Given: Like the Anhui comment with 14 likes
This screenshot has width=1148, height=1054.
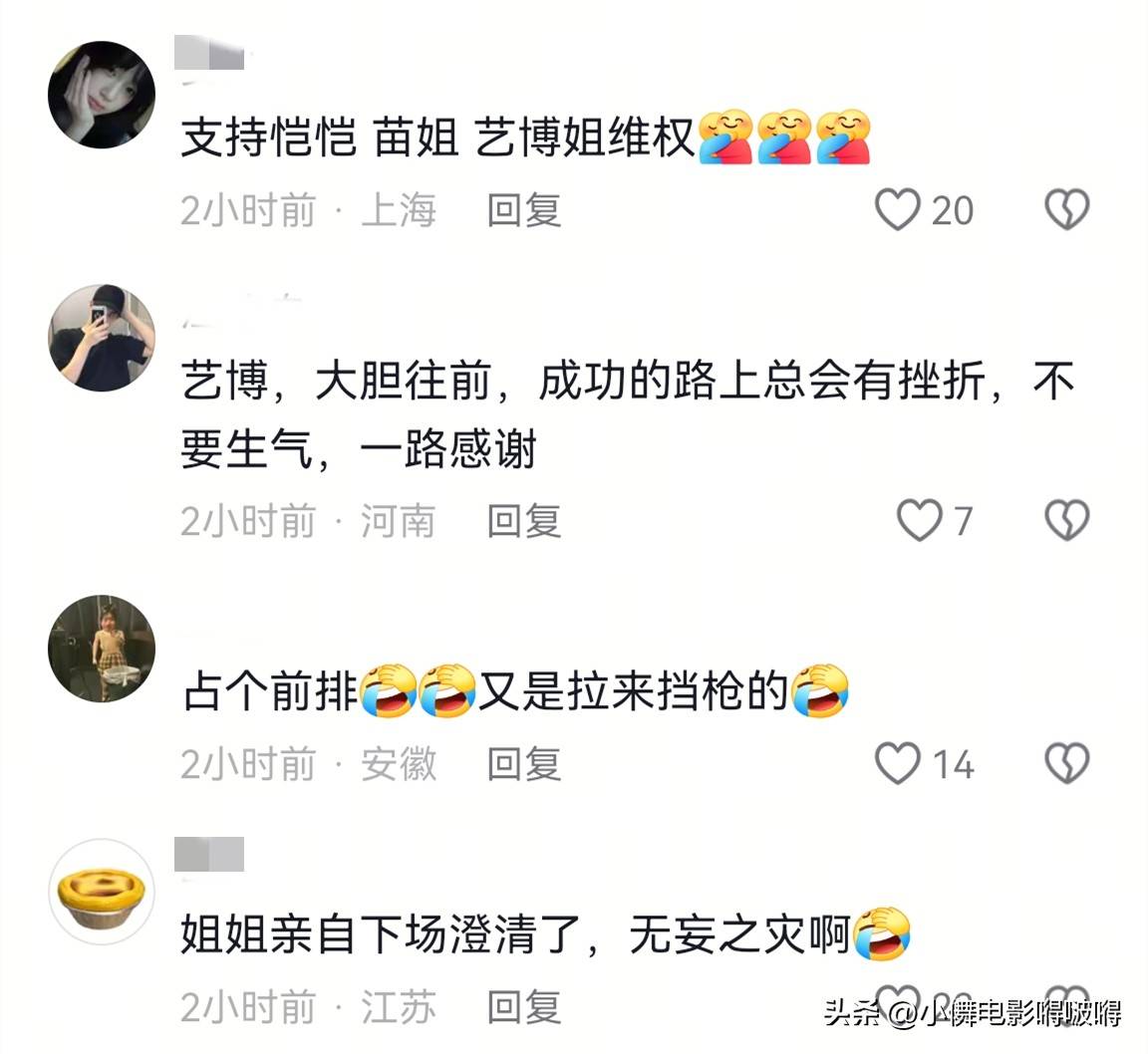Looking at the screenshot, I should tap(898, 763).
